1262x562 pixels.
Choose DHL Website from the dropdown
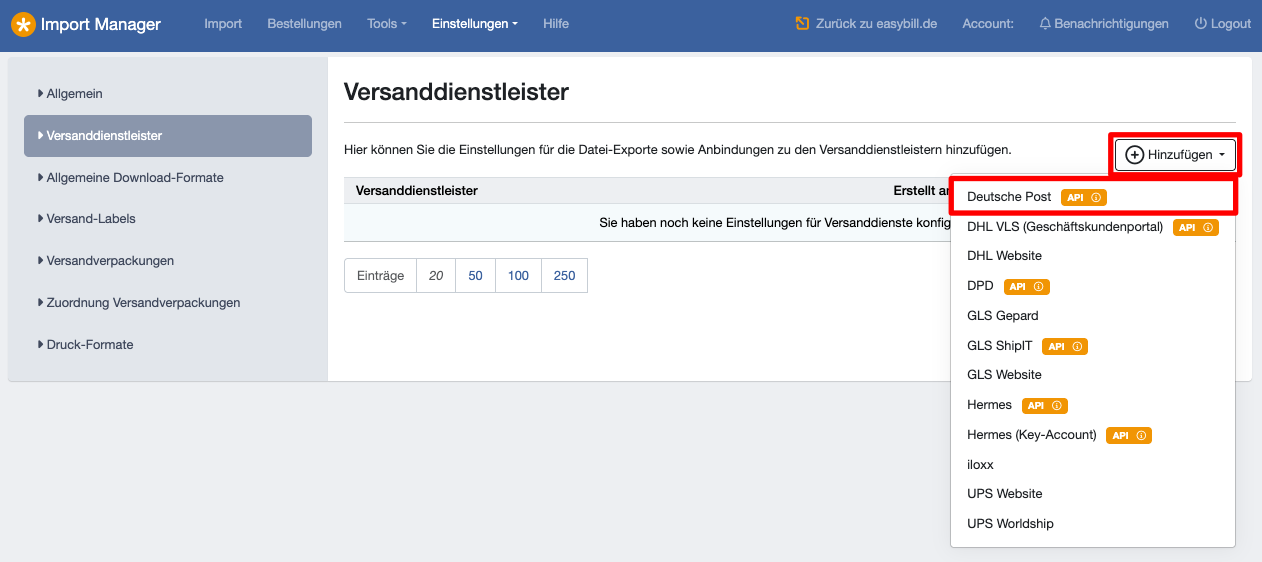(x=1093, y=256)
